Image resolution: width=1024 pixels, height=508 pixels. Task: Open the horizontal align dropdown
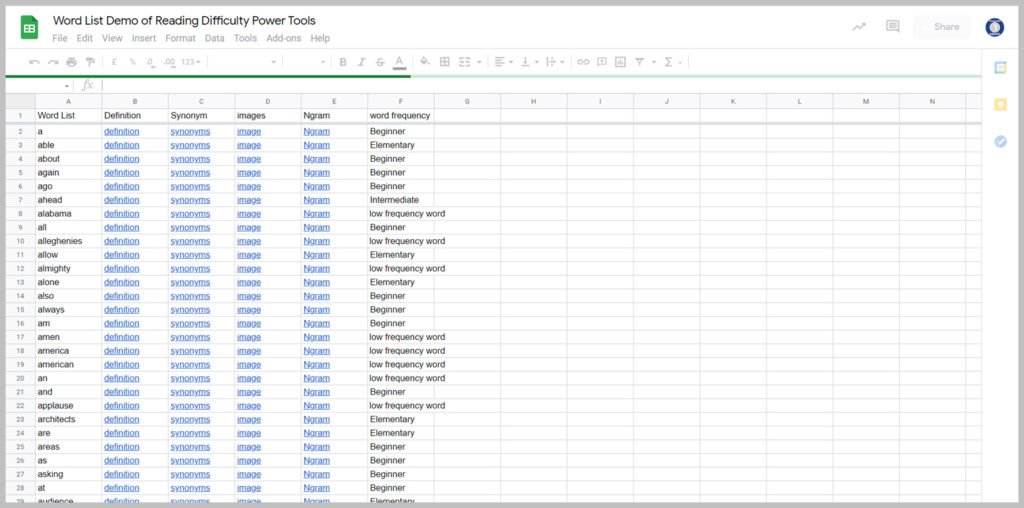tap(503, 62)
